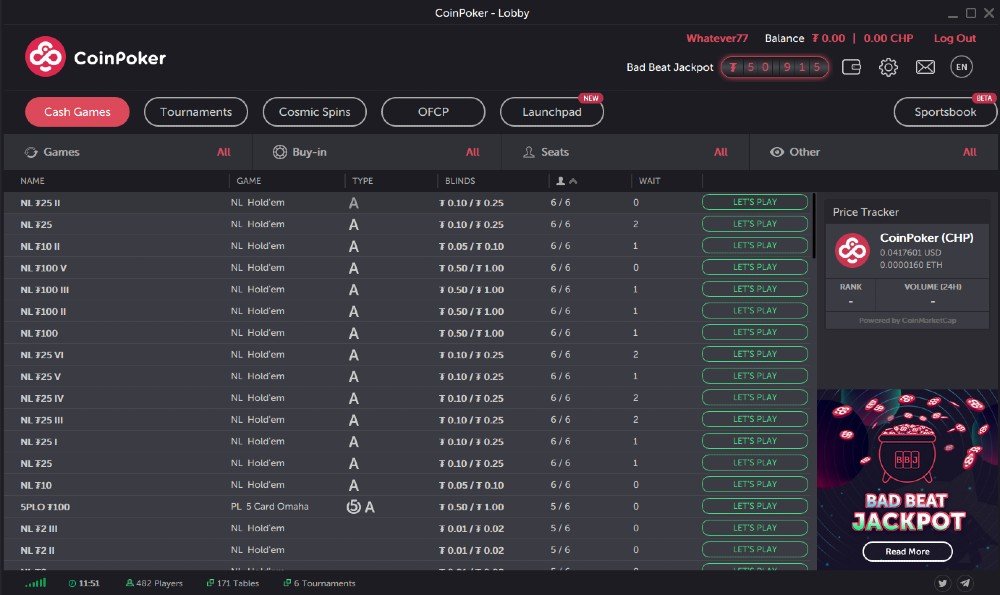Click the "0.0000160 ETH" price value

click(911, 265)
